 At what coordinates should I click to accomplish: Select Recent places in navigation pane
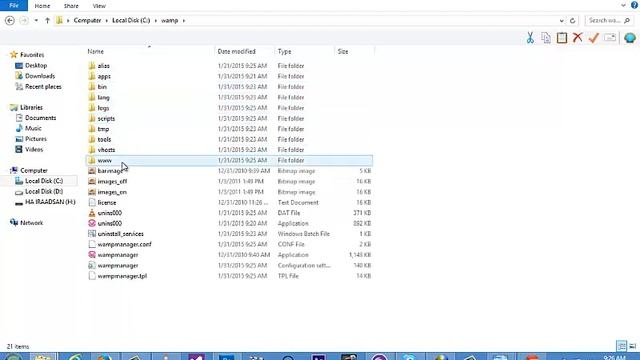pyautogui.click(x=43, y=87)
